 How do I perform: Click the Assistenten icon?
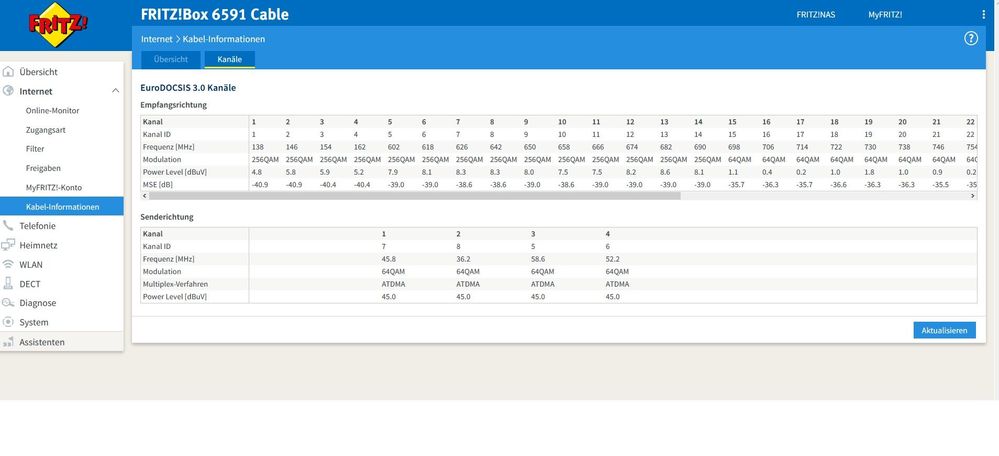(8, 342)
